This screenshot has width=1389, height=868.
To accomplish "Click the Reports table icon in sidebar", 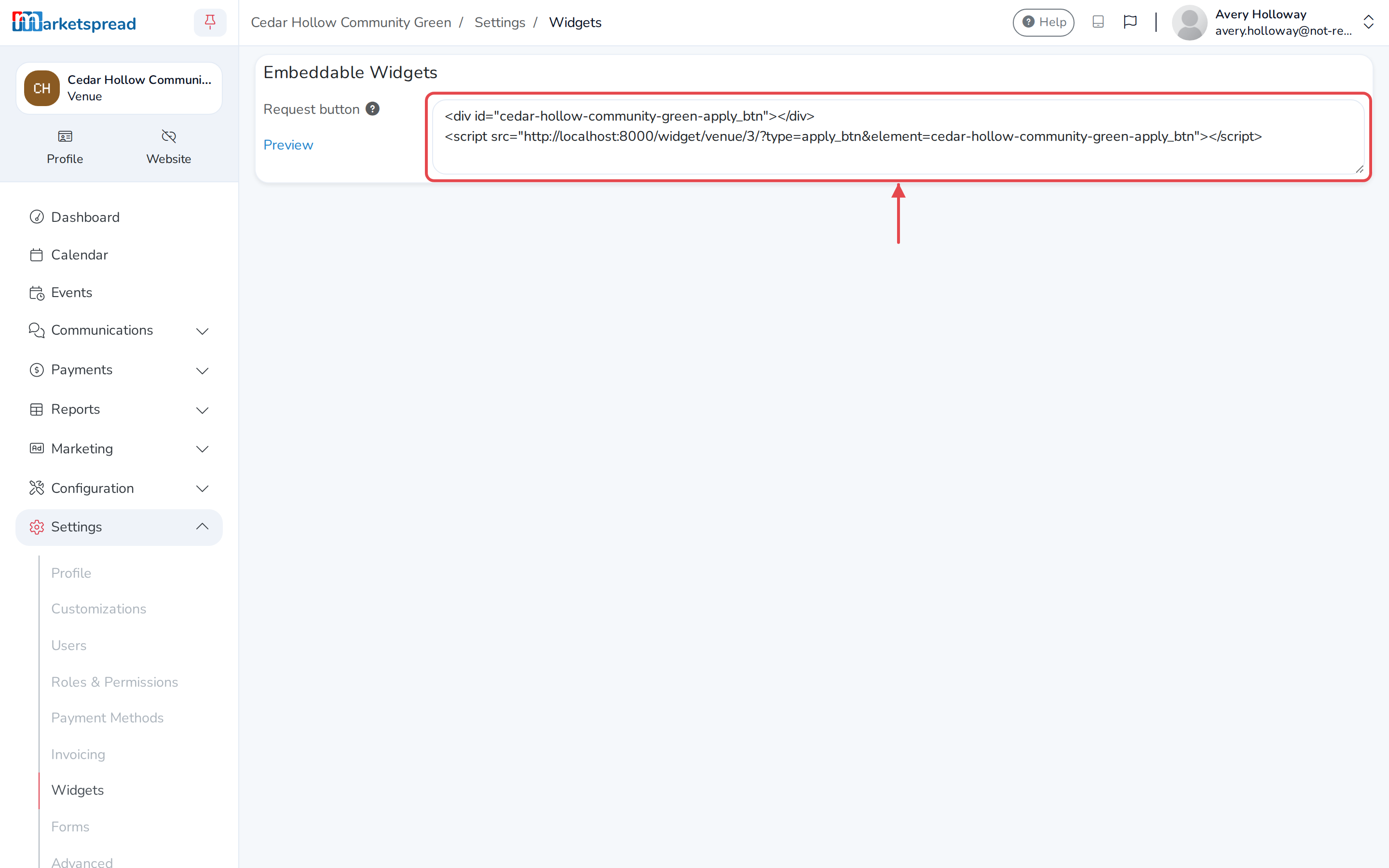I will tap(37, 409).
